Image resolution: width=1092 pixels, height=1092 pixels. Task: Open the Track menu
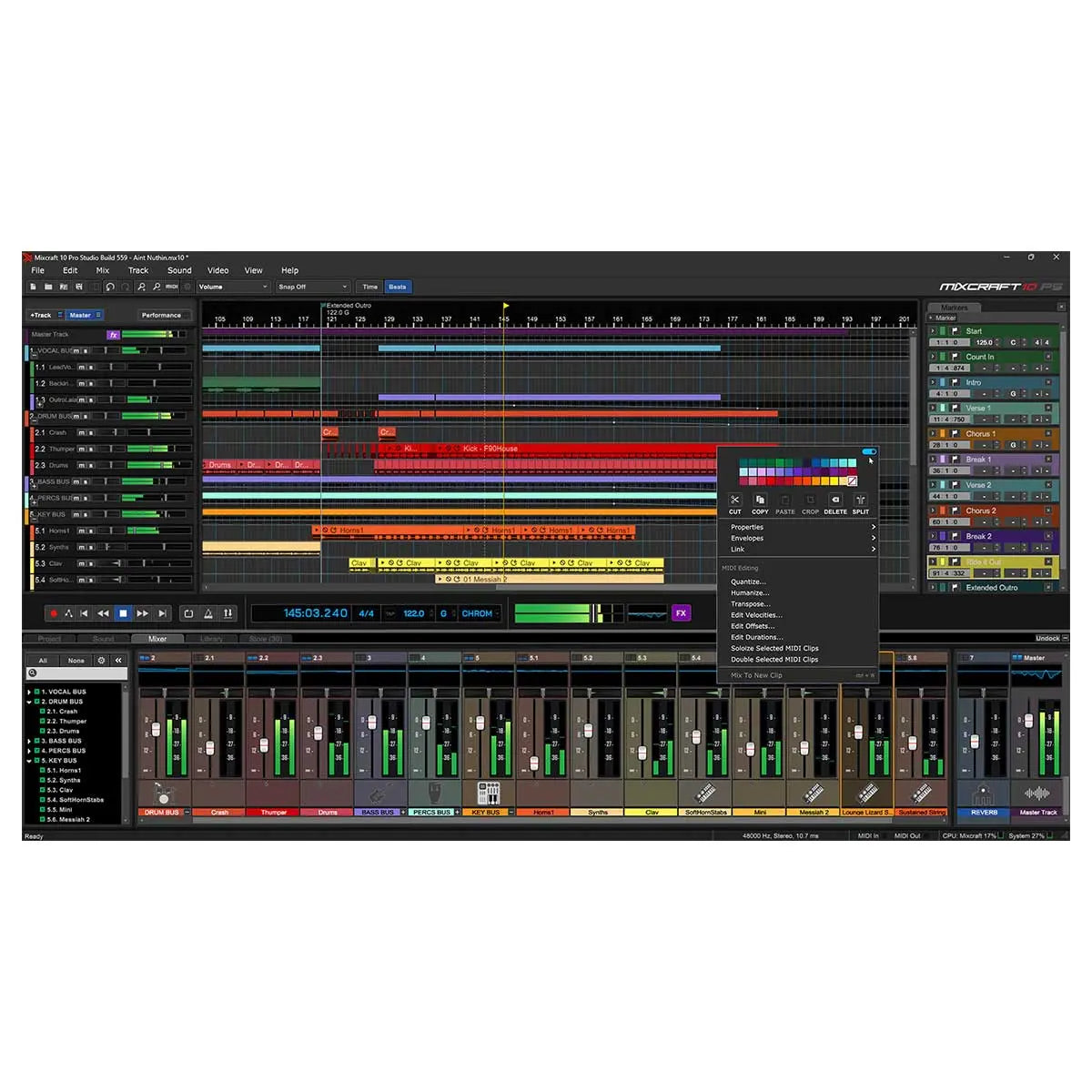coord(137,270)
